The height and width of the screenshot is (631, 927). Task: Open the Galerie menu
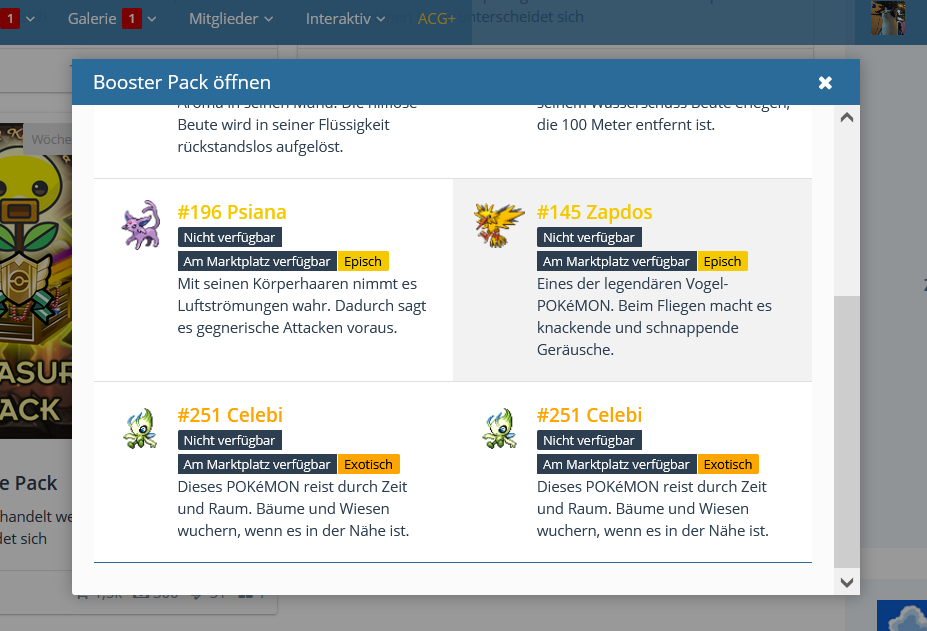(x=93, y=18)
